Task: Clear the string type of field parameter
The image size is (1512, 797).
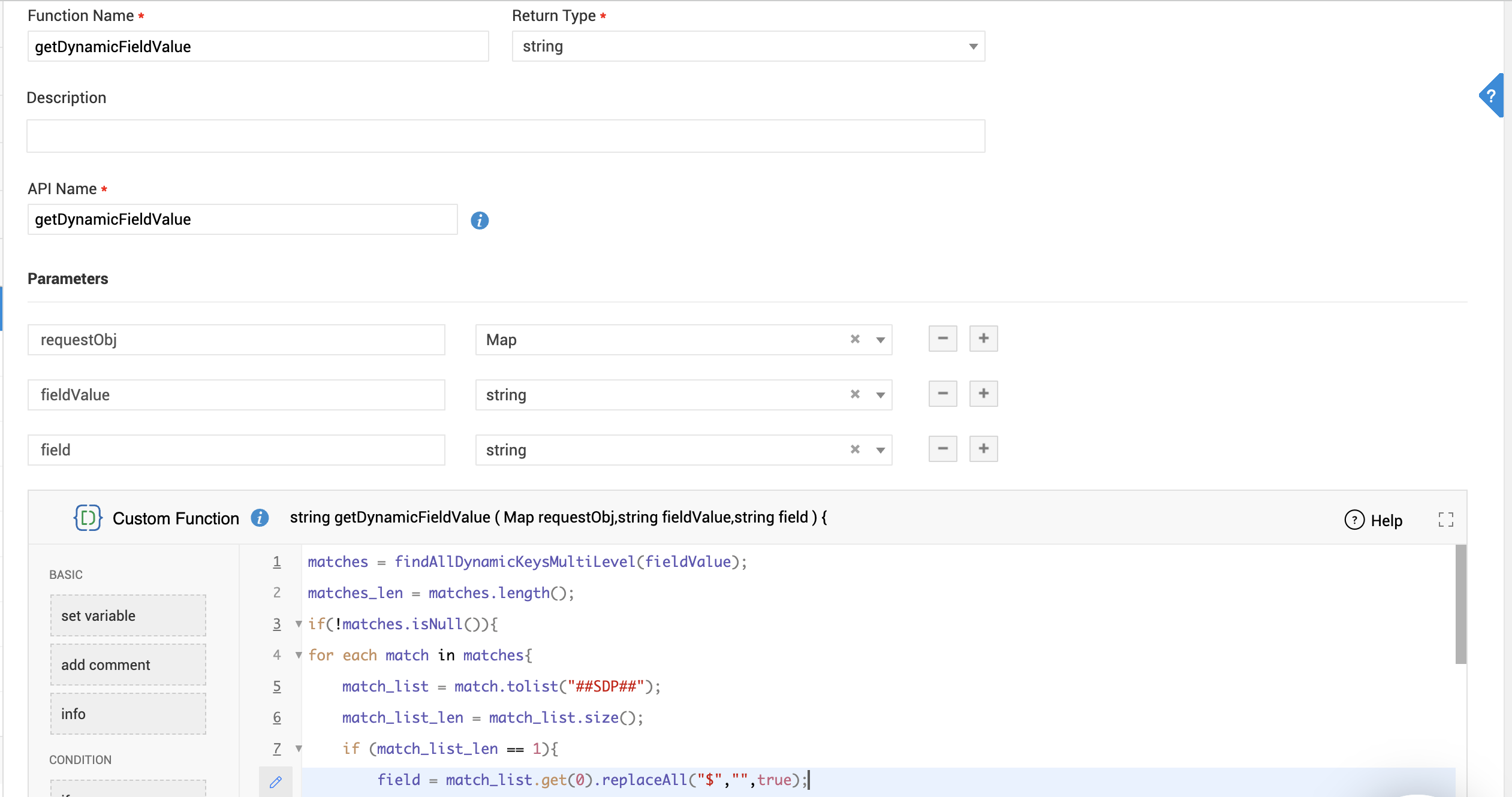Action: 855,450
